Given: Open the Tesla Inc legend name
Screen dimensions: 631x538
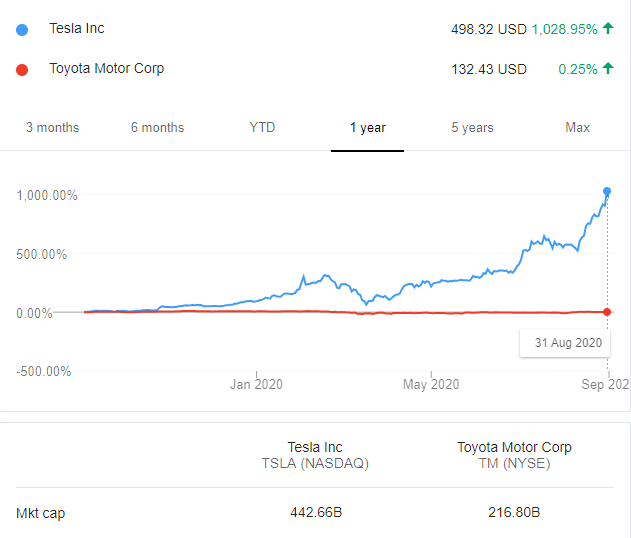Looking at the screenshot, I should [77, 29].
